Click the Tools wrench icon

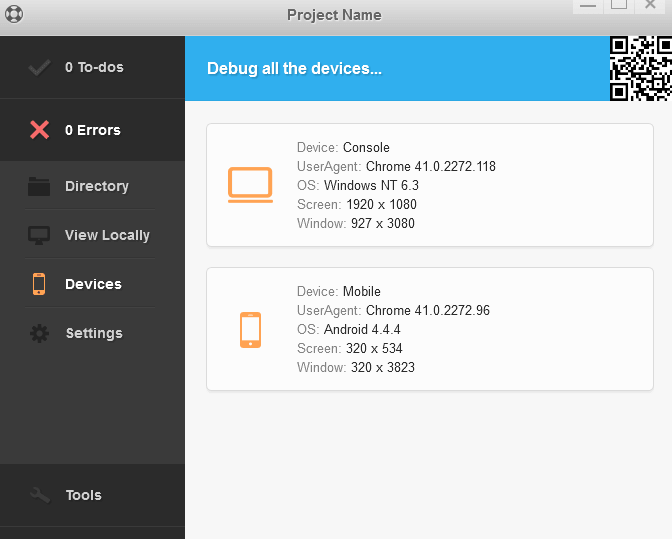40,495
